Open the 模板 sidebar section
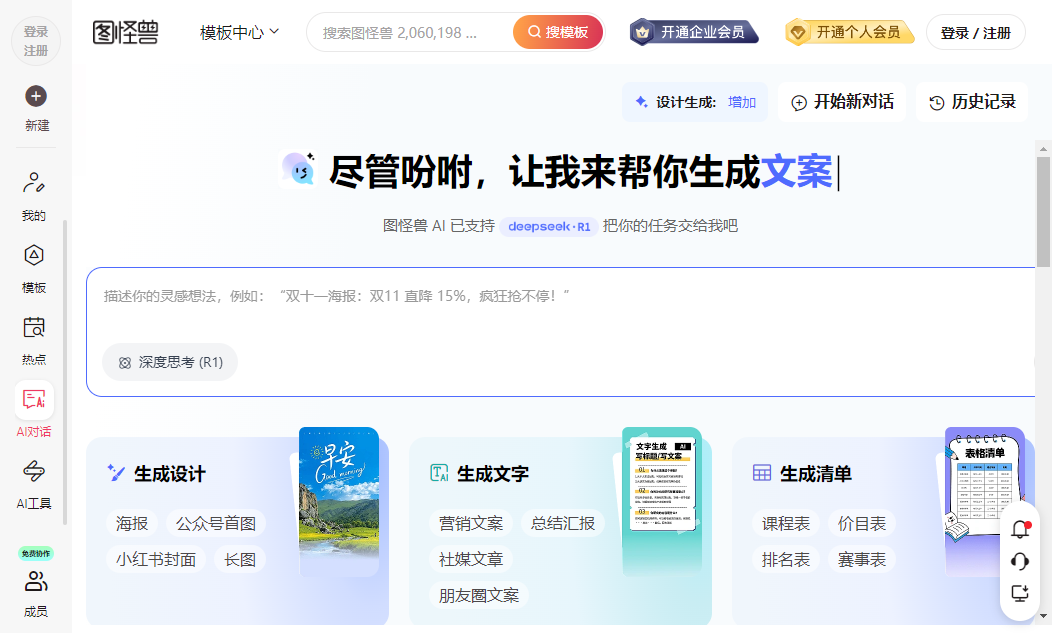The image size is (1052, 633). point(34,269)
